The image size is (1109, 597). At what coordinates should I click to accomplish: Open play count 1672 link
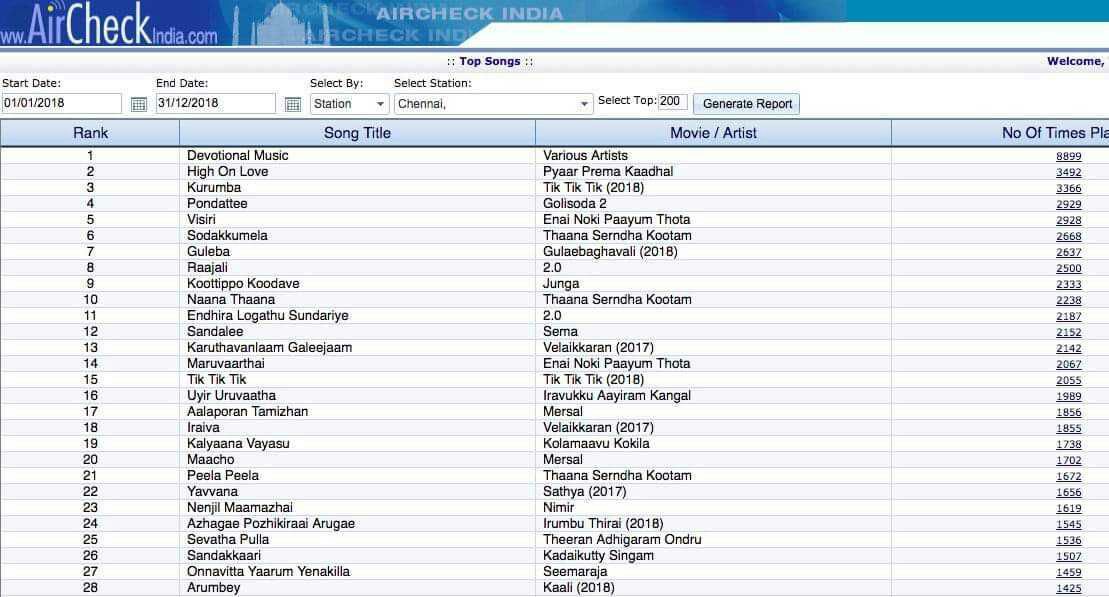[x=1069, y=477]
